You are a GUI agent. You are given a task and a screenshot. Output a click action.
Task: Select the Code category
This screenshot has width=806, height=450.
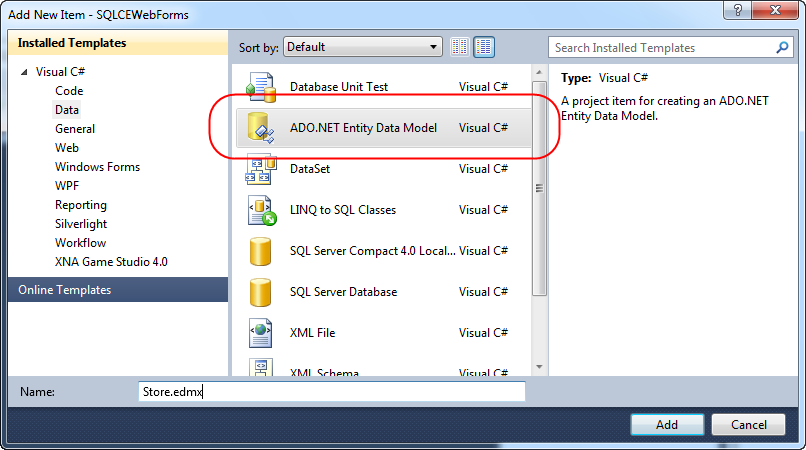click(69, 91)
